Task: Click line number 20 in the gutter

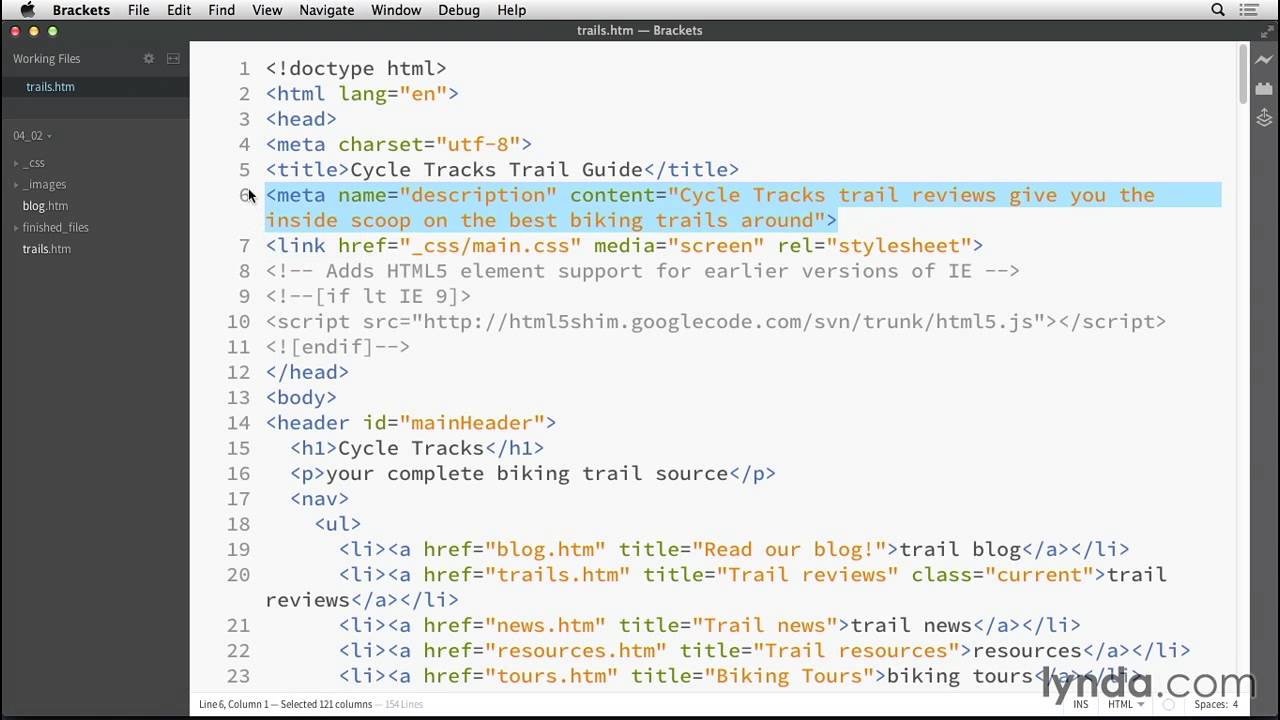Action: coord(238,575)
